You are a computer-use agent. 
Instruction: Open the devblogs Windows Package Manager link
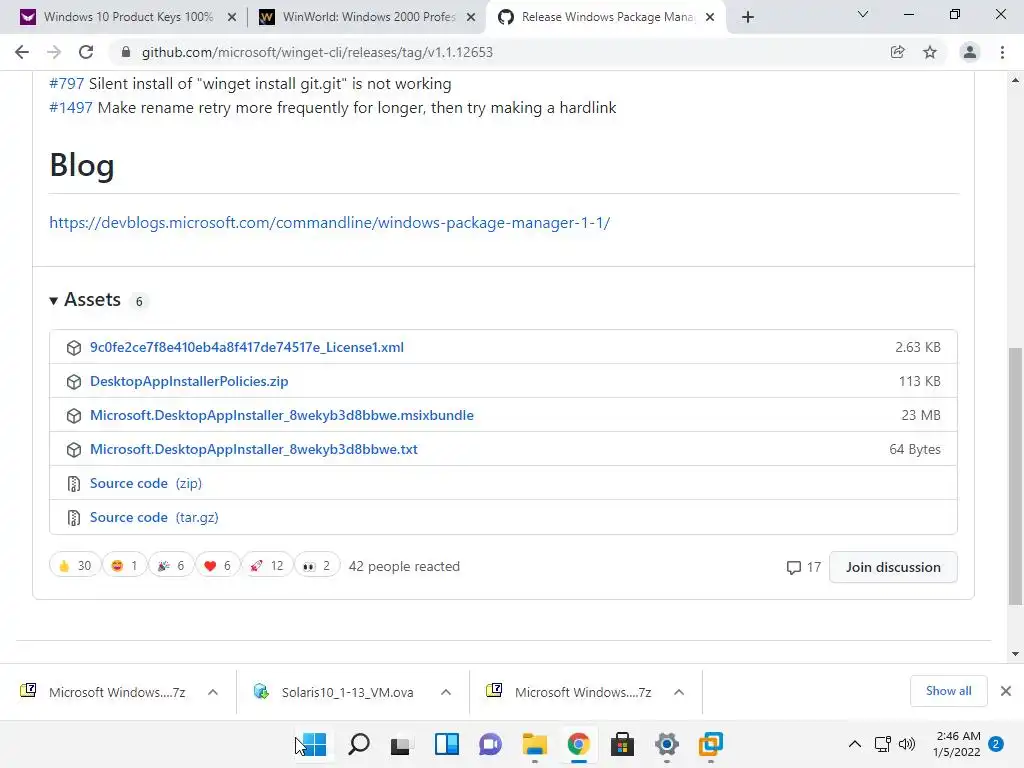click(330, 223)
